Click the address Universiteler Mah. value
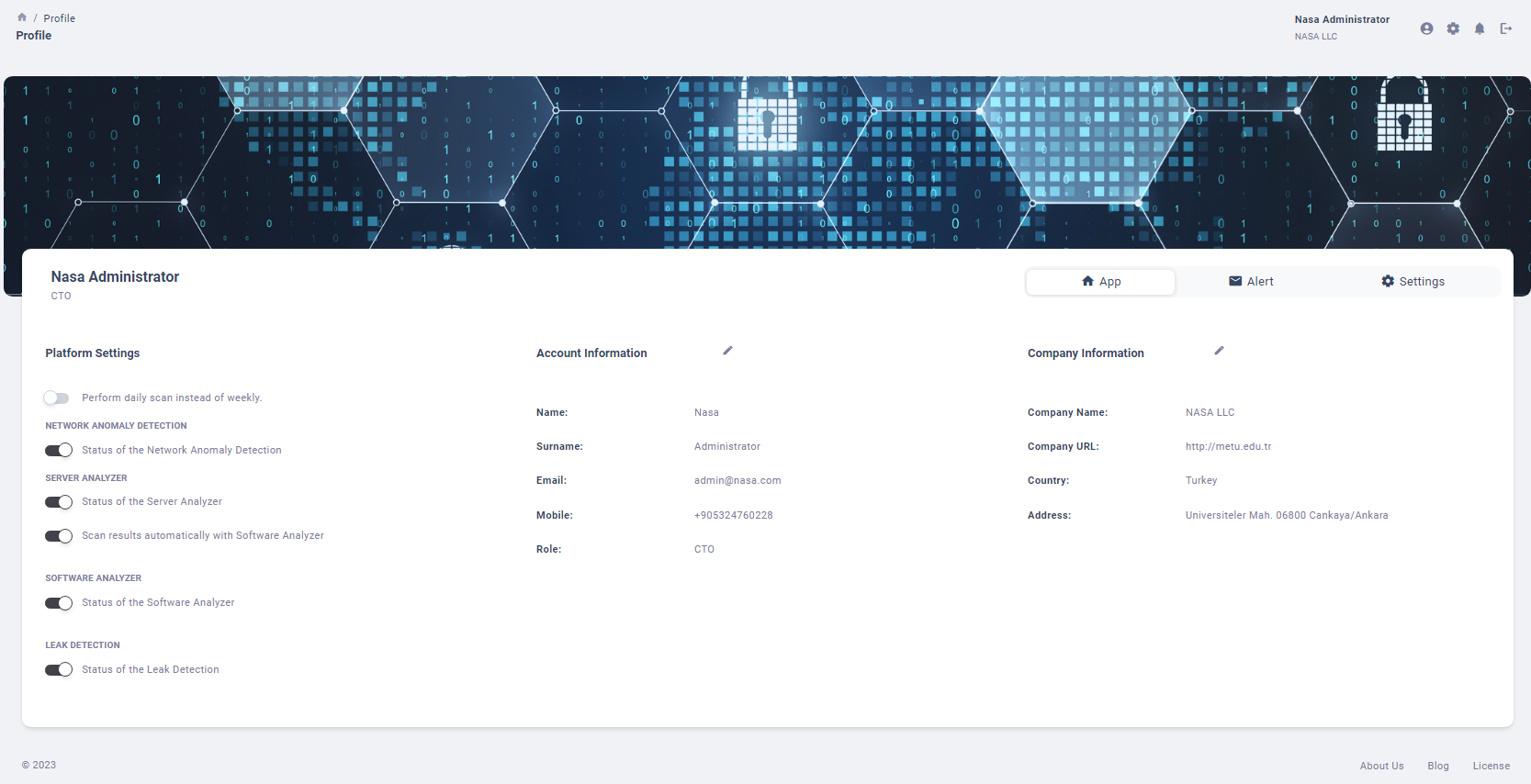 coord(1287,515)
